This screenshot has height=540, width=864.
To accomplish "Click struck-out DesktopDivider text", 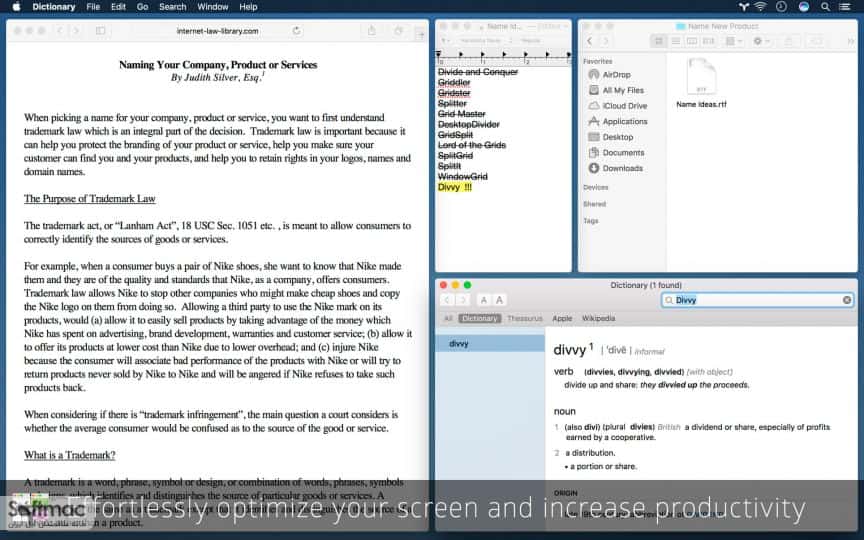I will pyautogui.click(x=468, y=125).
